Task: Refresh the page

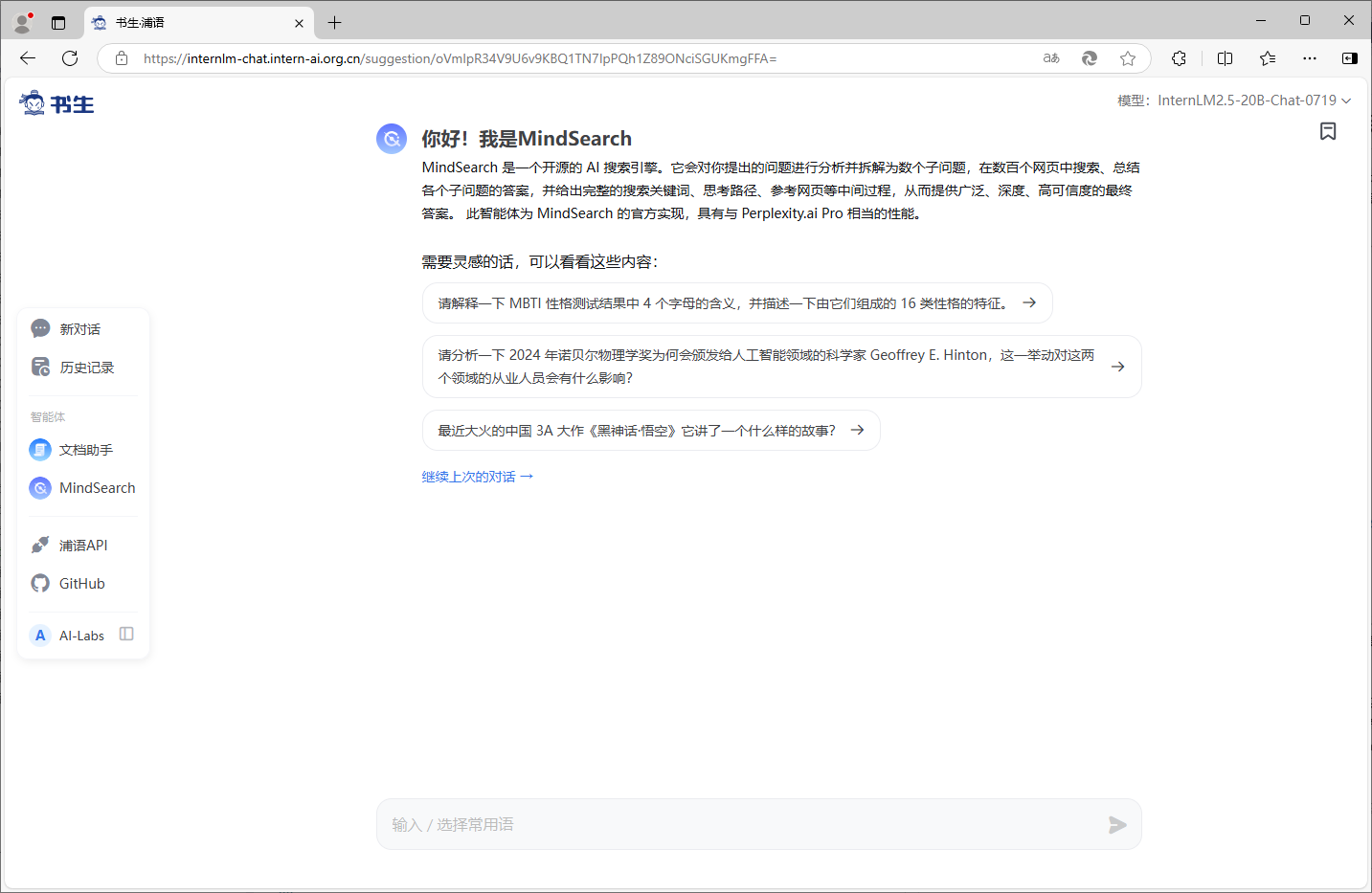Action: [70, 58]
